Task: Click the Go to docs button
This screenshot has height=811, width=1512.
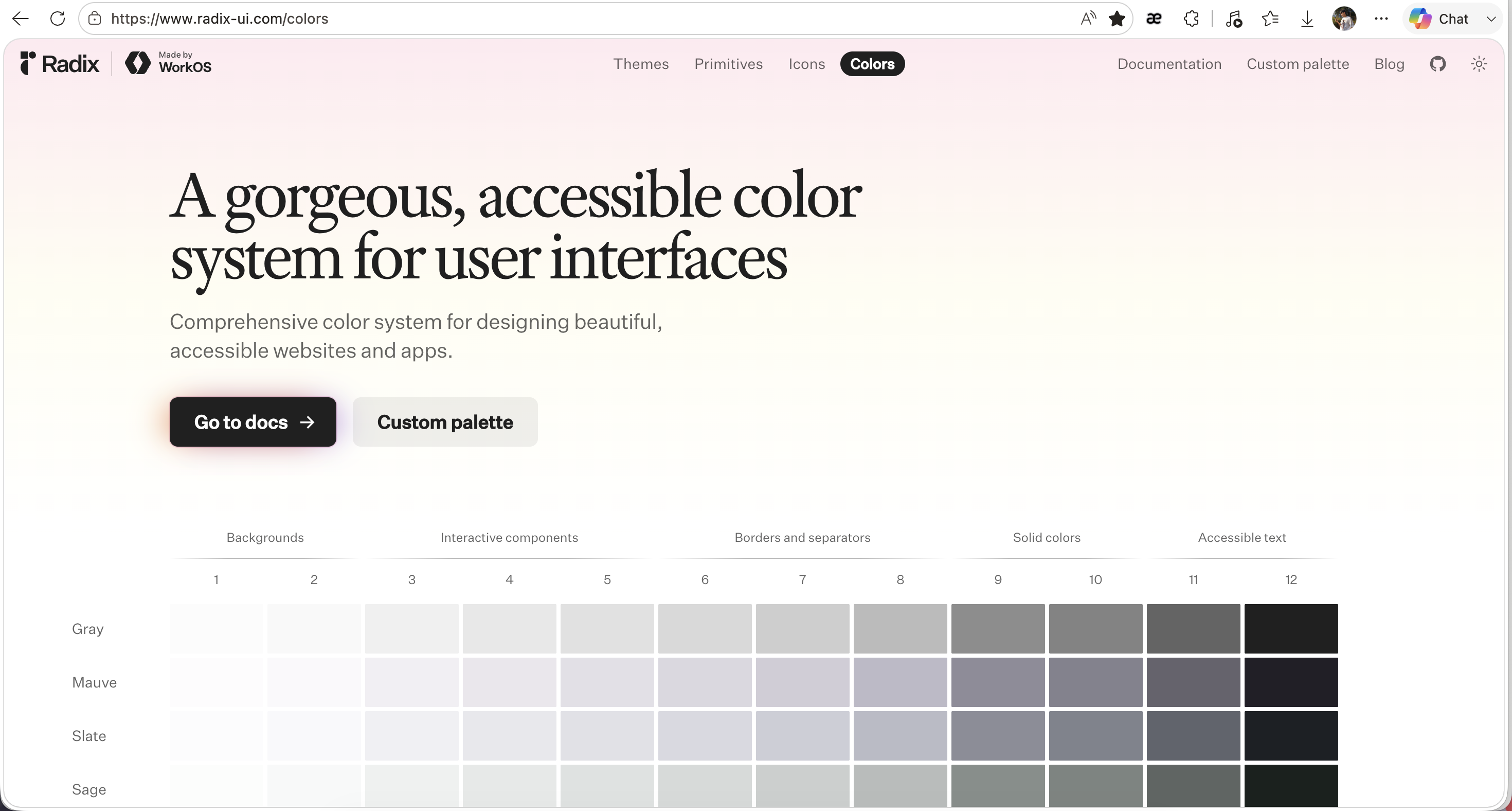Action: pos(253,421)
